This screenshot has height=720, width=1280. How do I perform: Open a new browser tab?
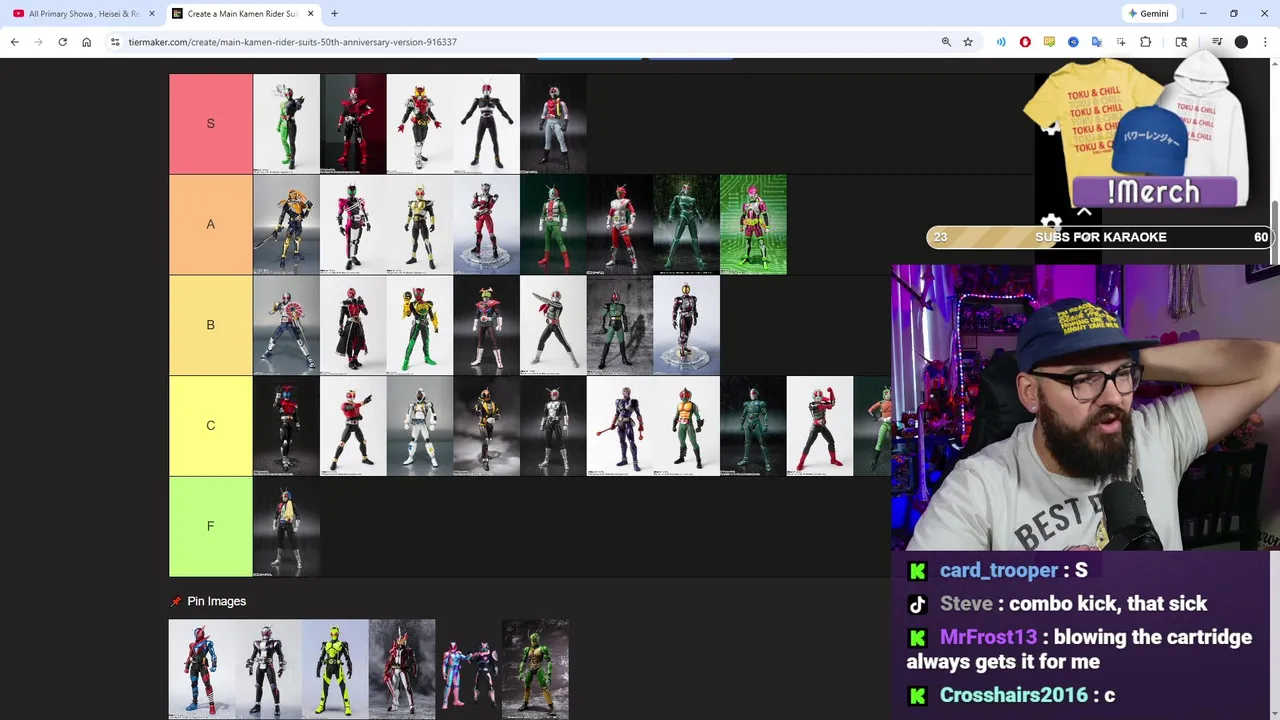pos(334,14)
